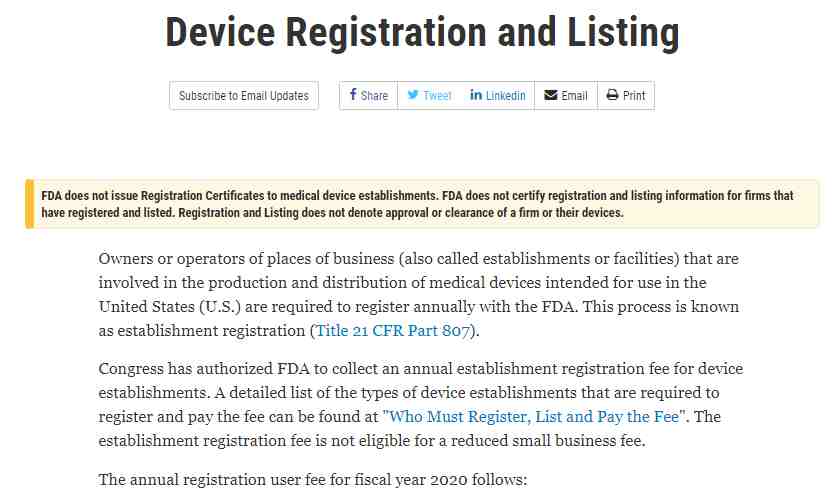
Task: Click the Device Registration and Listing heading
Action: (422, 32)
